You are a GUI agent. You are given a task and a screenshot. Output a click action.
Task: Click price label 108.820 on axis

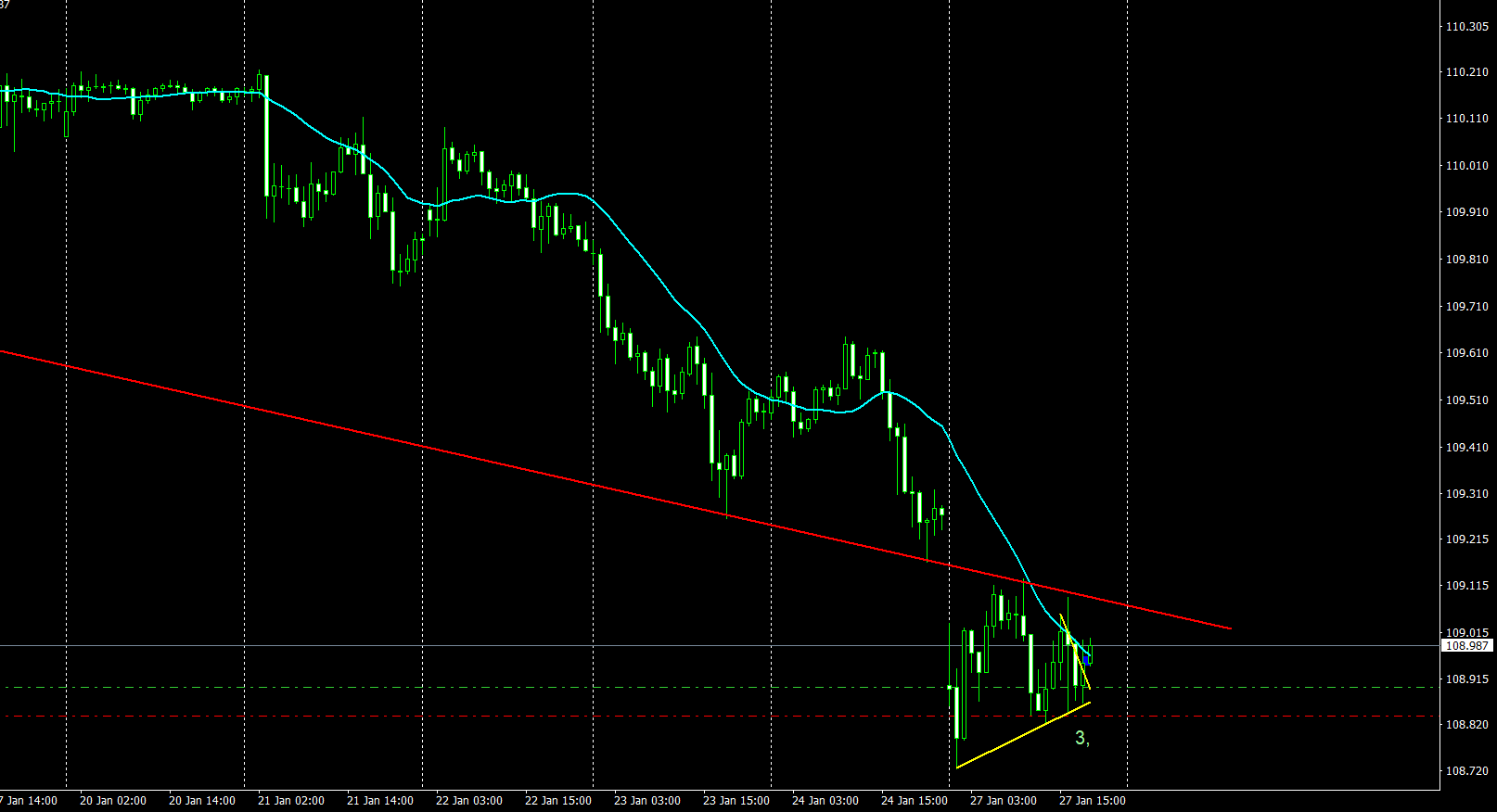(1467, 725)
